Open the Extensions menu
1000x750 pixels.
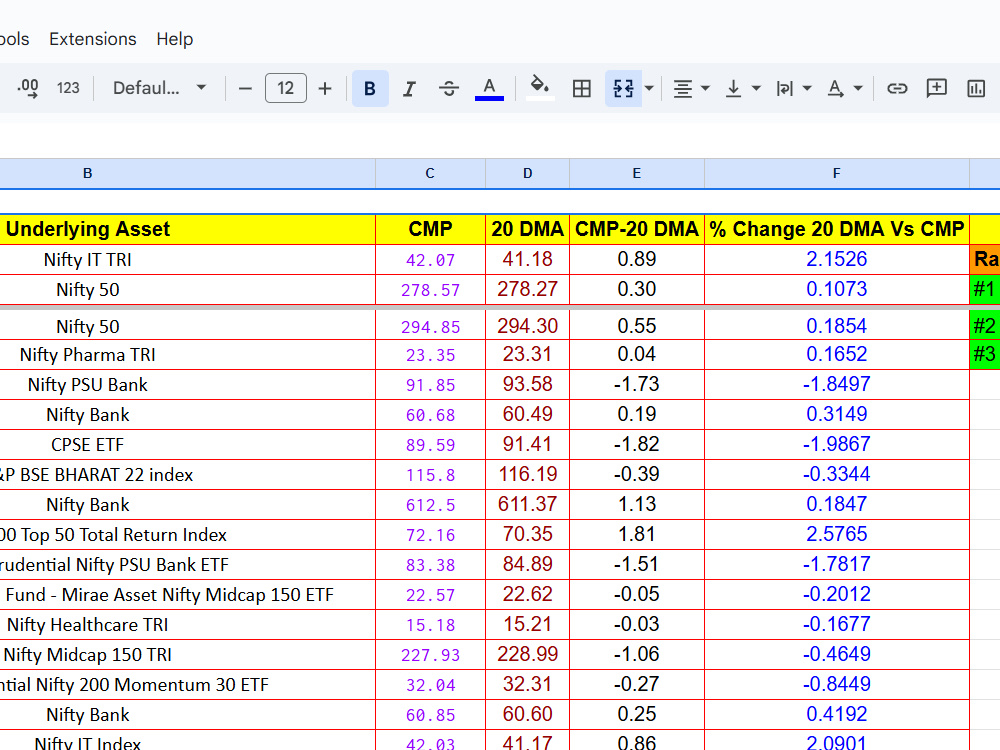coord(92,39)
